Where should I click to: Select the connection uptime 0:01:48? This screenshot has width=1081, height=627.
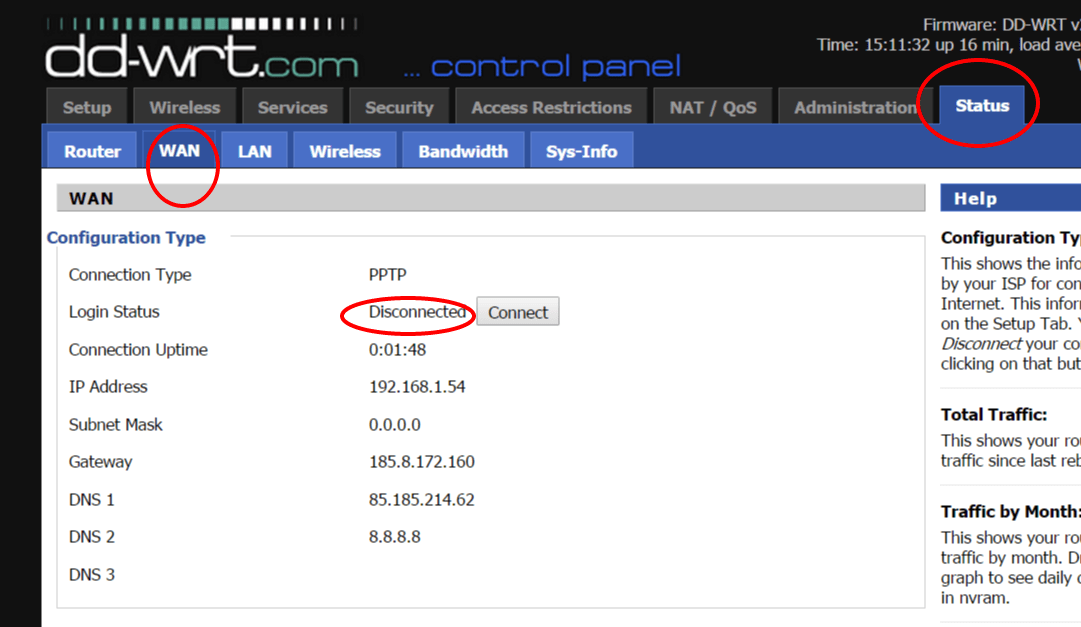[x=397, y=350]
